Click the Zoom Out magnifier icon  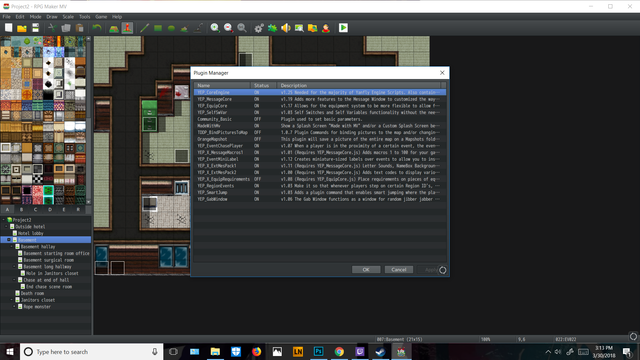(x=229, y=28)
